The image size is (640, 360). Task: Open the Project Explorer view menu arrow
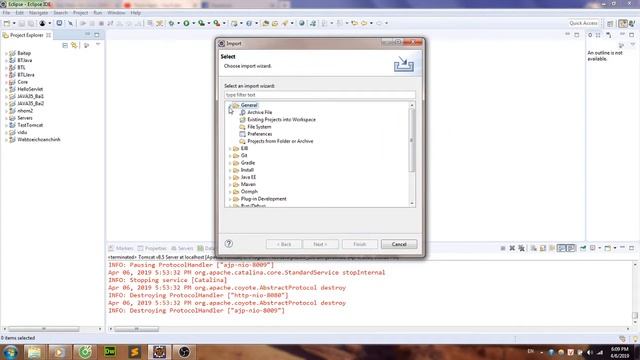[98, 45]
